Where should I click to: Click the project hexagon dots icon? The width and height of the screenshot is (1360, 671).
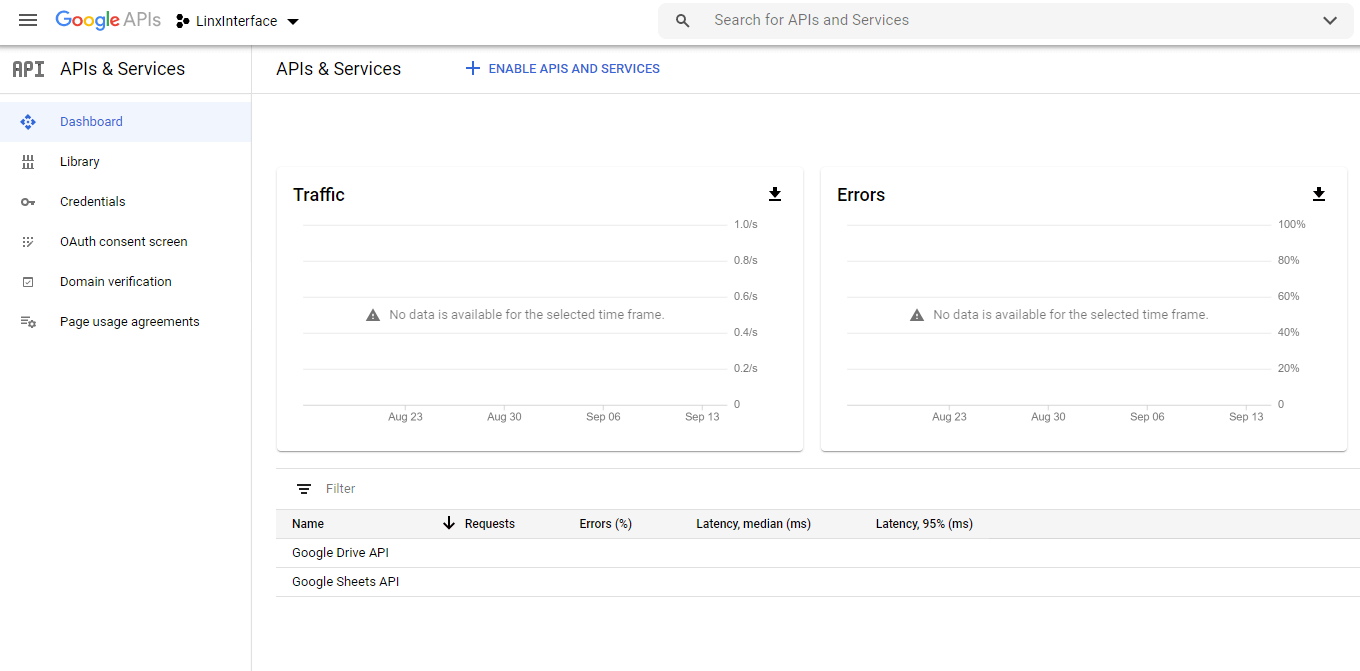pyautogui.click(x=183, y=21)
